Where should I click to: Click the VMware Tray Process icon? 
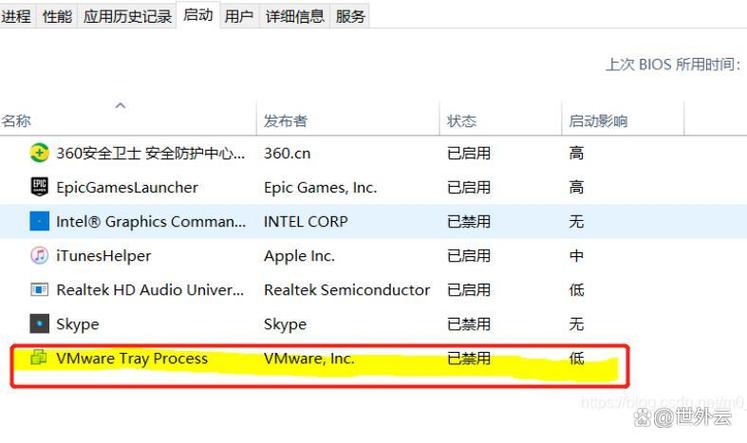(x=39, y=358)
